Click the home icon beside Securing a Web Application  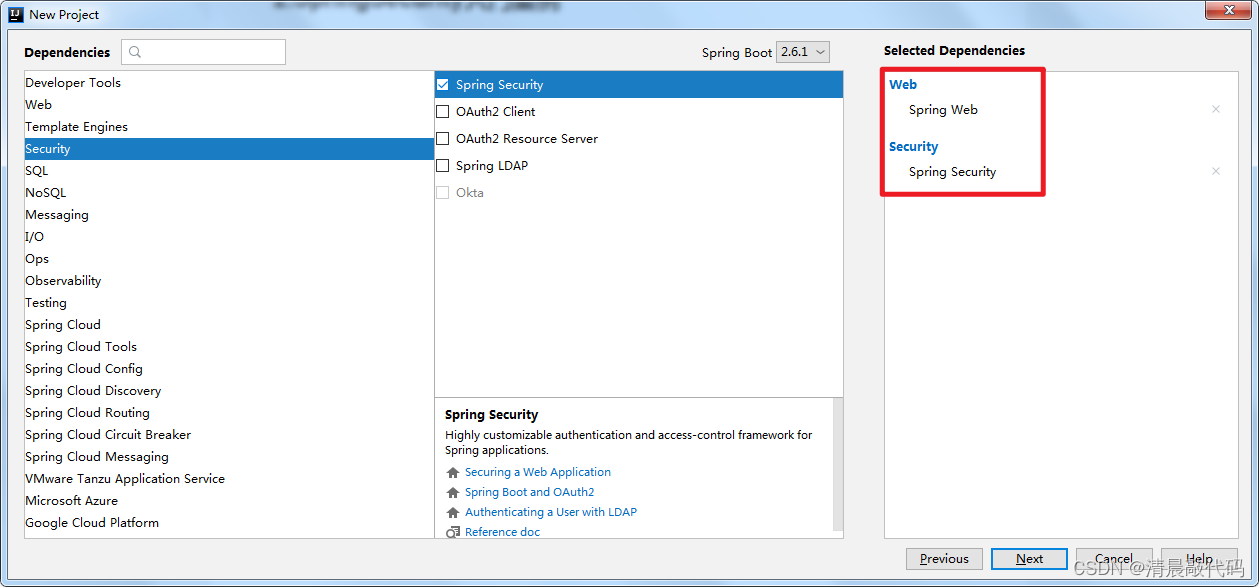coord(453,471)
